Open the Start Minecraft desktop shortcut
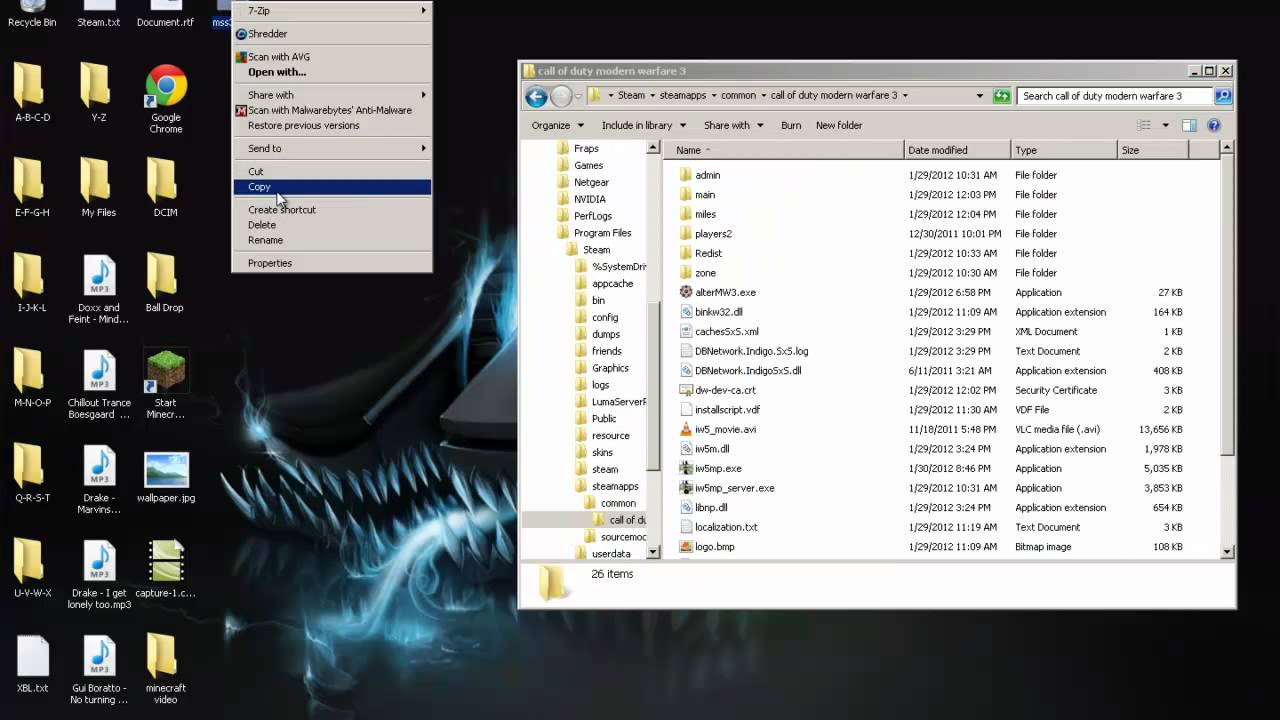 (x=166, y=385)
